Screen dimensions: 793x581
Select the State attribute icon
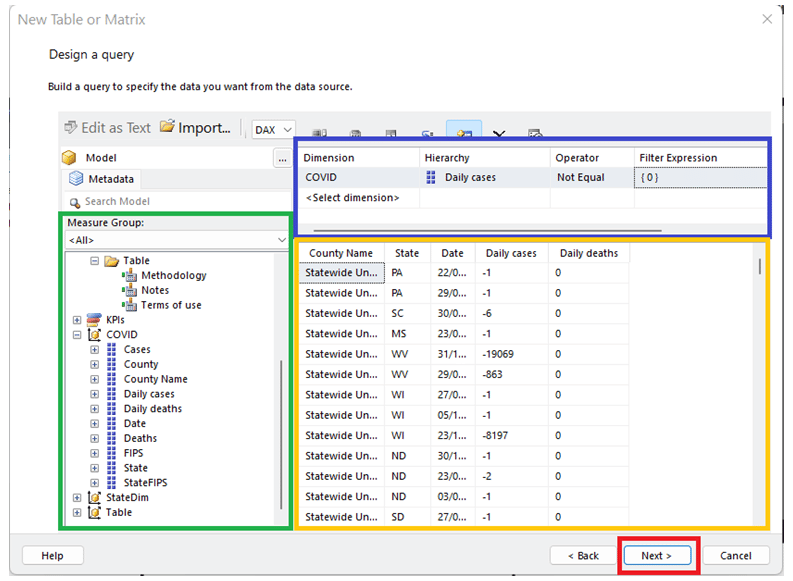click(111, 468)
